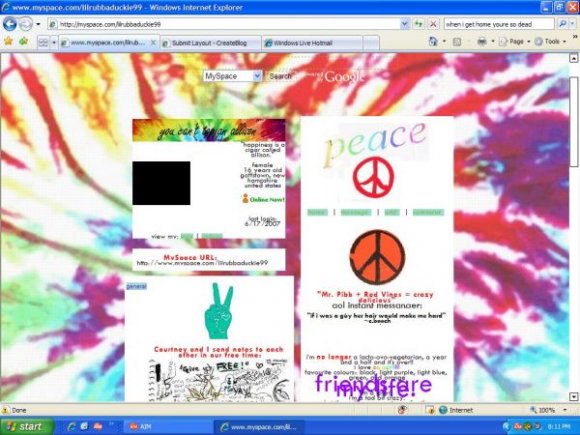
Task: Click the Show Desktop Quick Launch icon
Action: click(x=84, y=426)
